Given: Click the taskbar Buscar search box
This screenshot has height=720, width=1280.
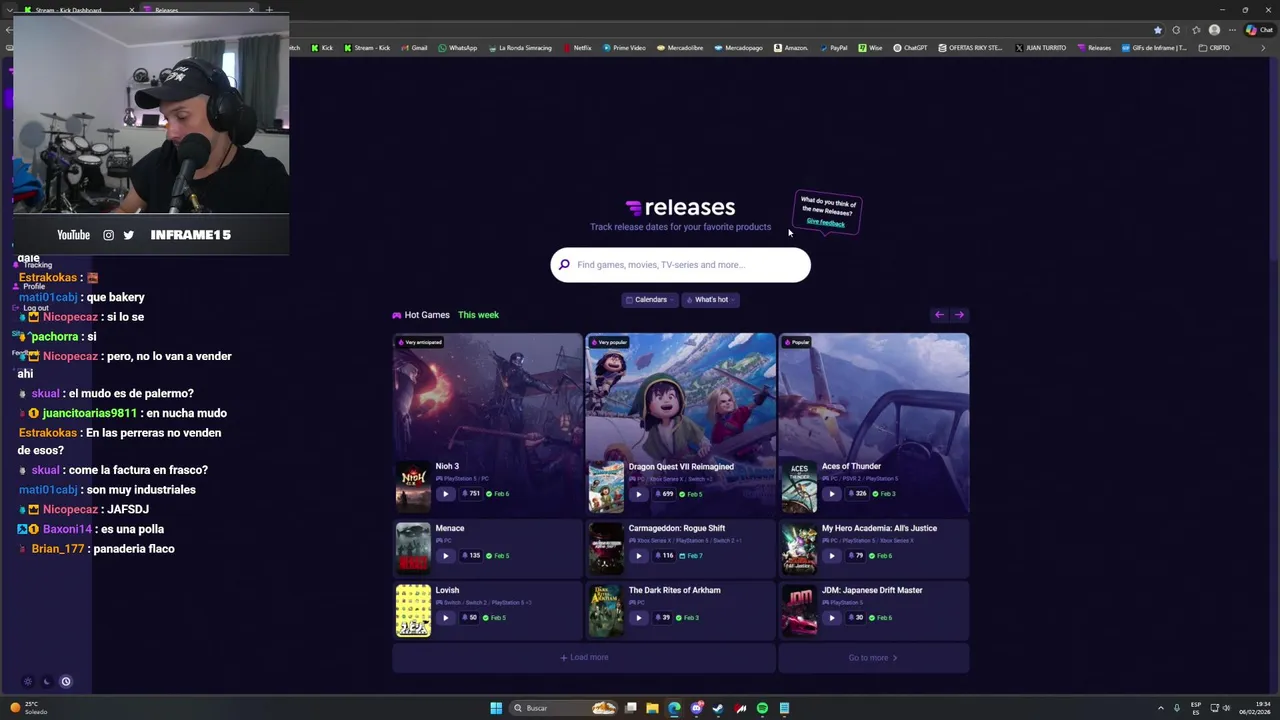Looking at the screenshot, I should (x=563, y=708).
